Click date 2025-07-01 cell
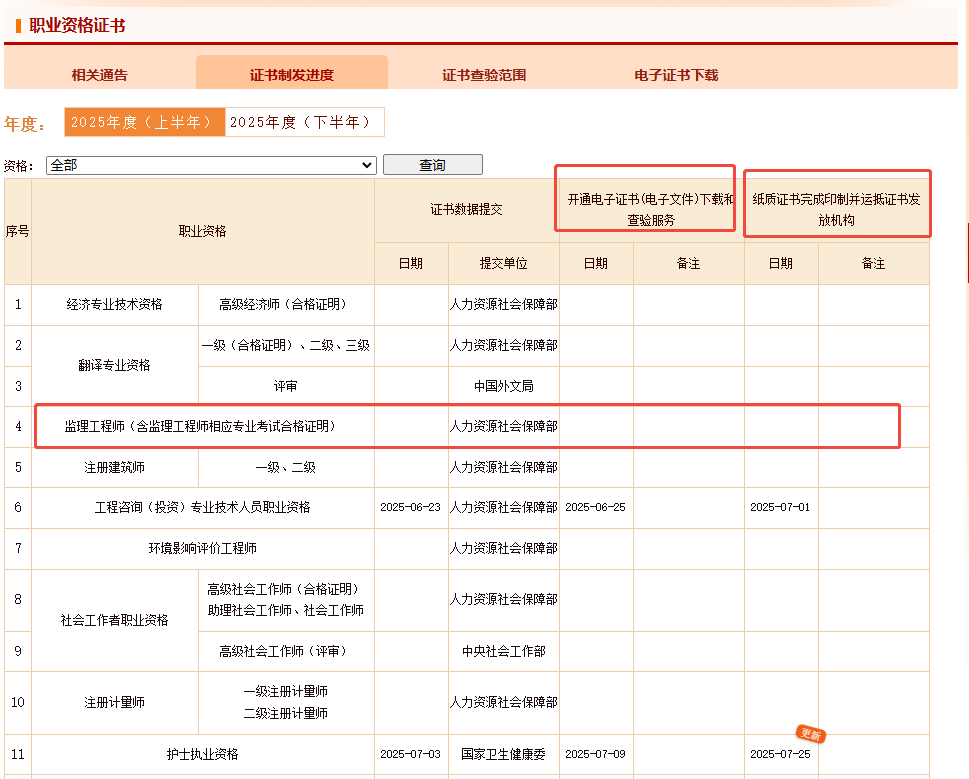Image resolution: width=969 pixels, height=779 pixels. pos(781,507)
